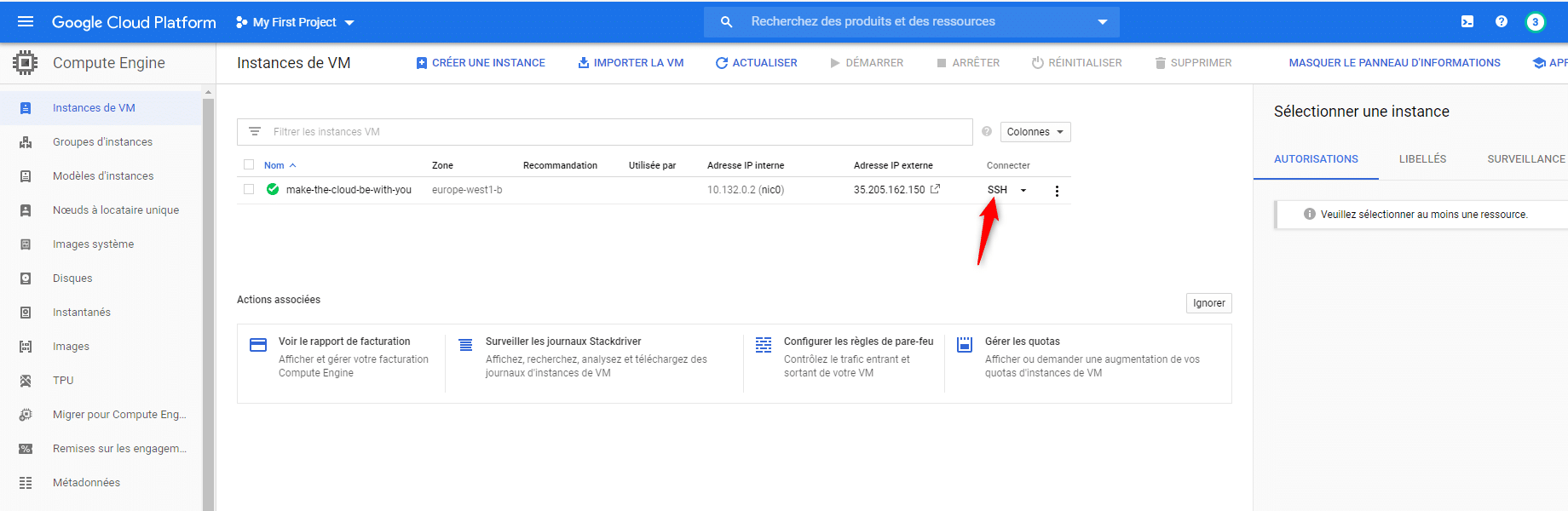This screenshot has width=1568, height=511.
Task: Expand the SSH connection options arrow
Action: [x=1023, y=190]
